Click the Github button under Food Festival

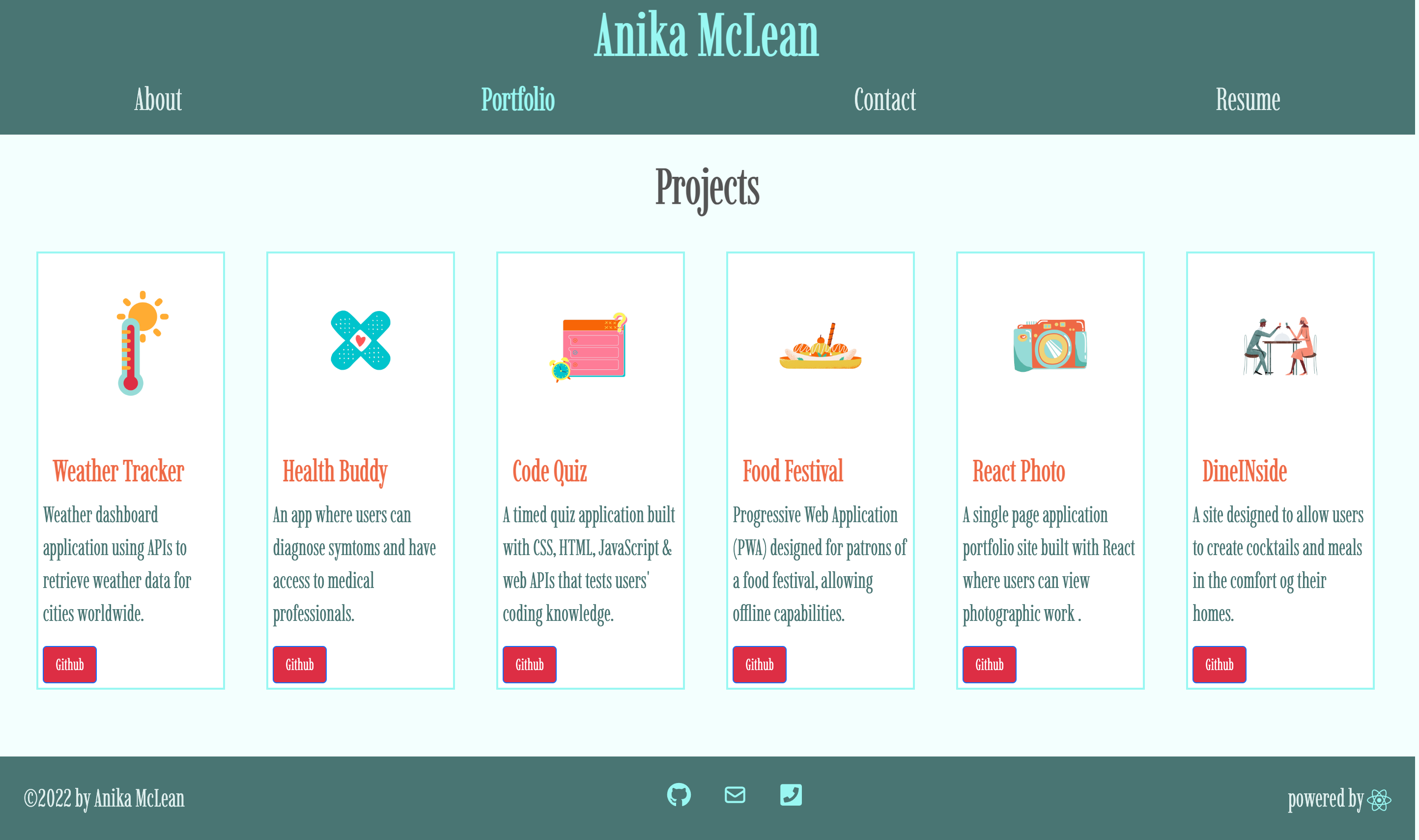coord(759,665)
